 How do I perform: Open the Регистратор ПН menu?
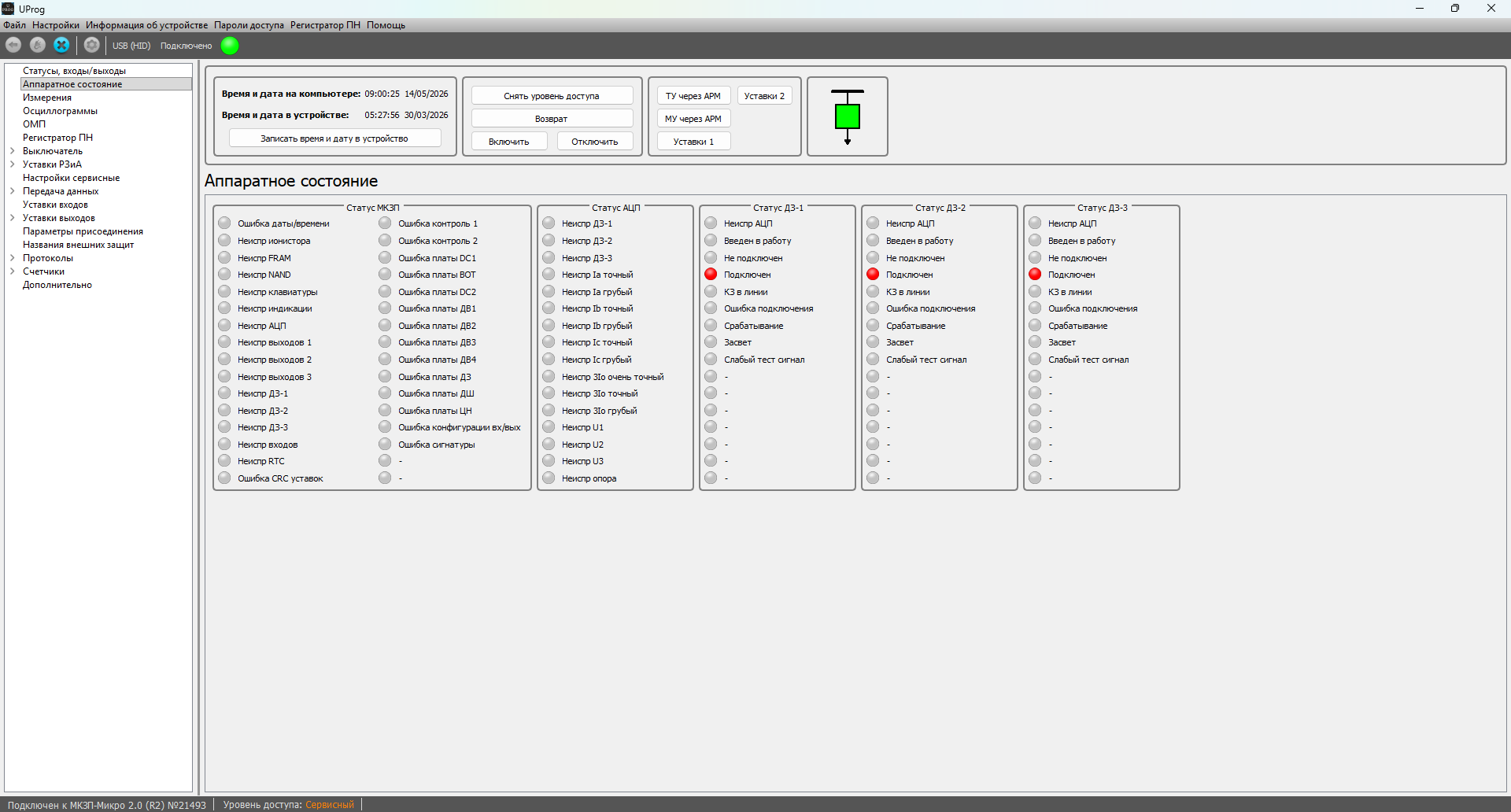click(x=325, y=25)
